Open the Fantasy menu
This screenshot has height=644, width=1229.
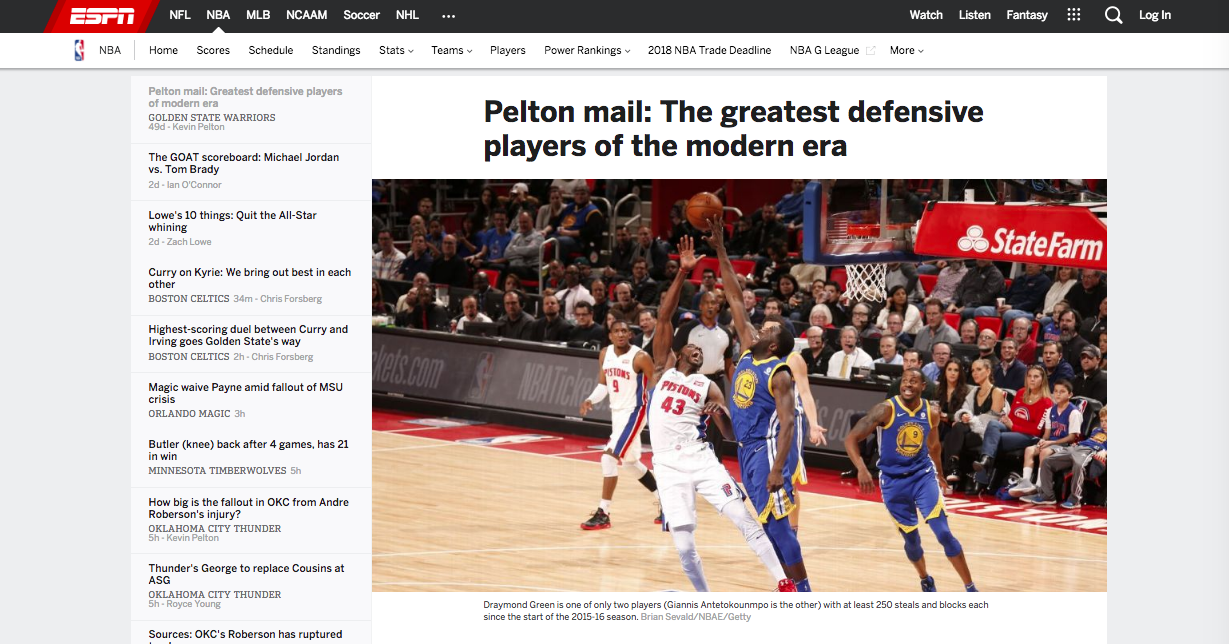(x=1027, y=15)
